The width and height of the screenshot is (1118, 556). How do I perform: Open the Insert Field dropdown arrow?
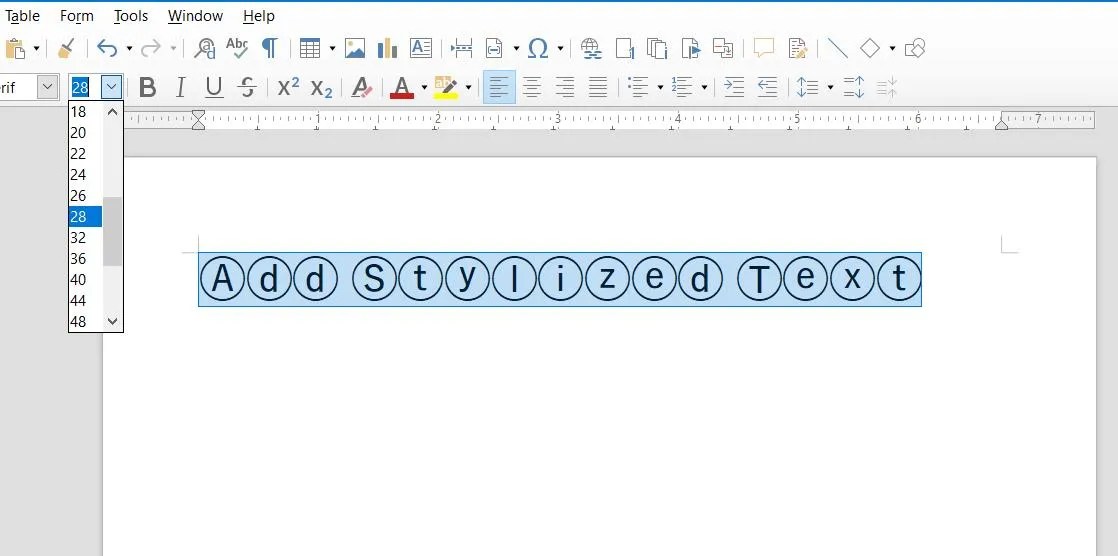point(516,48)
